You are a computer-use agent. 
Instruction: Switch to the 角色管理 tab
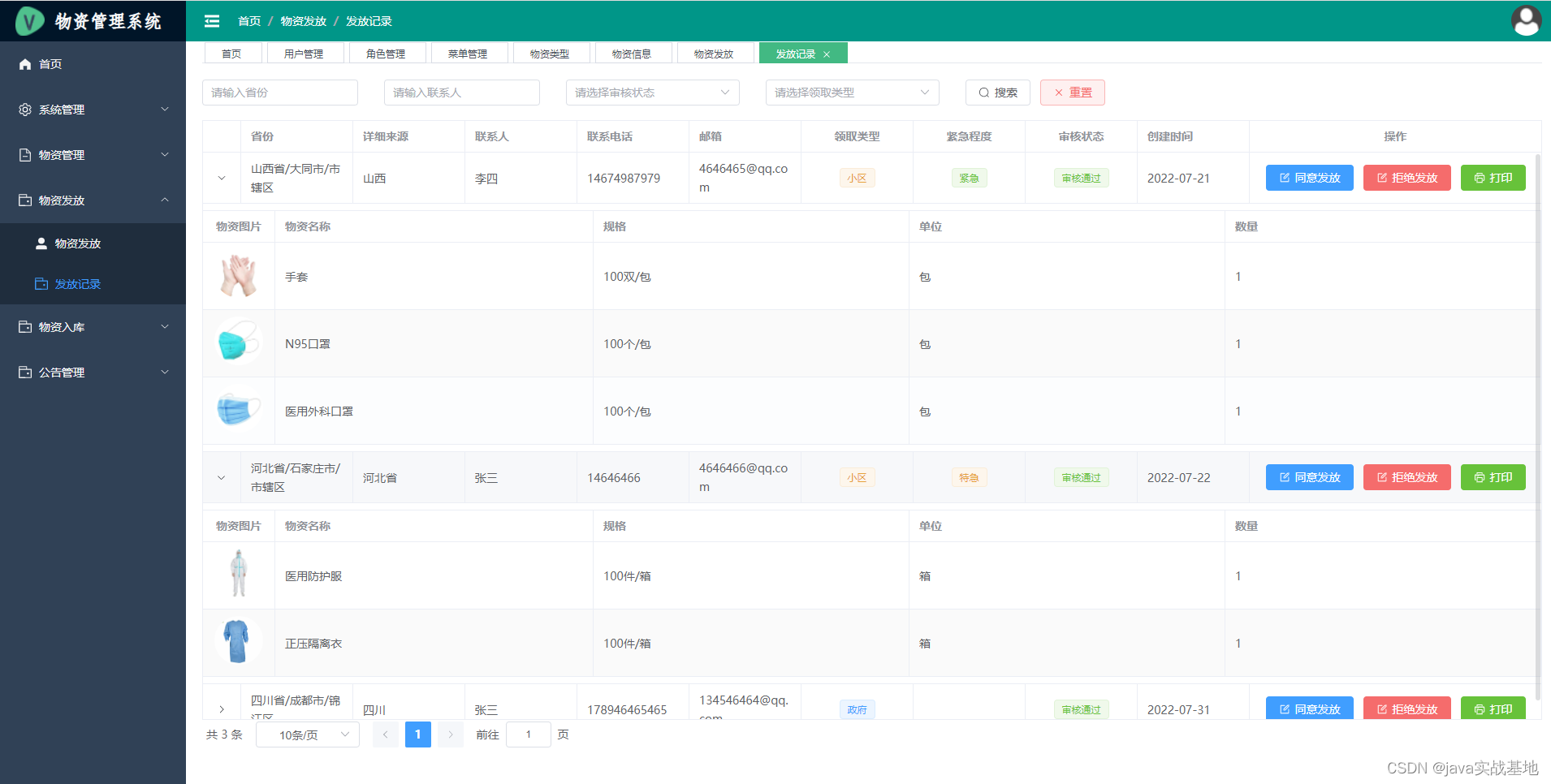coord(387,54)
